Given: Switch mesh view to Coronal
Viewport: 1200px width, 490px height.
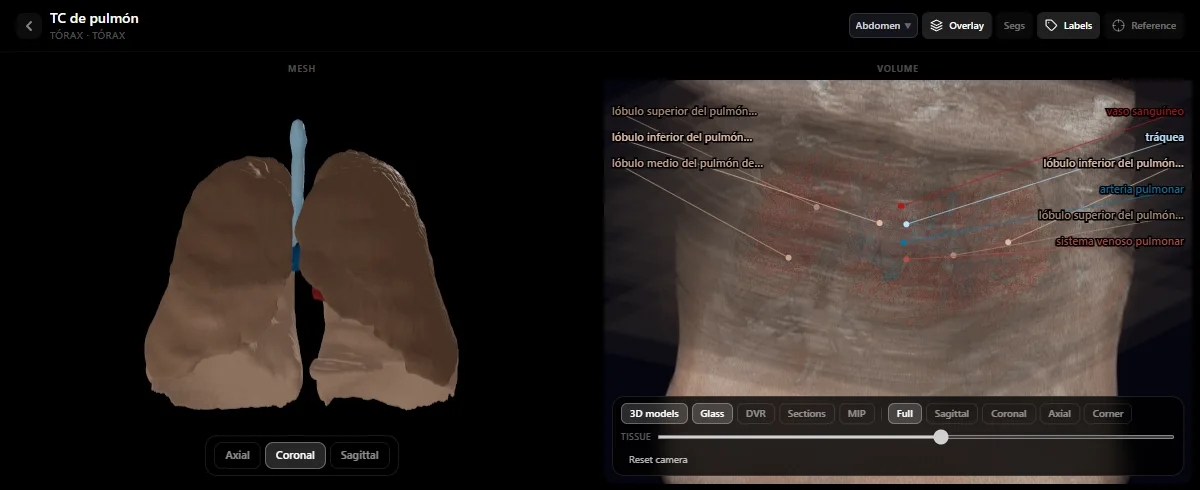Looking at the screenshot, I should point(295,455).
